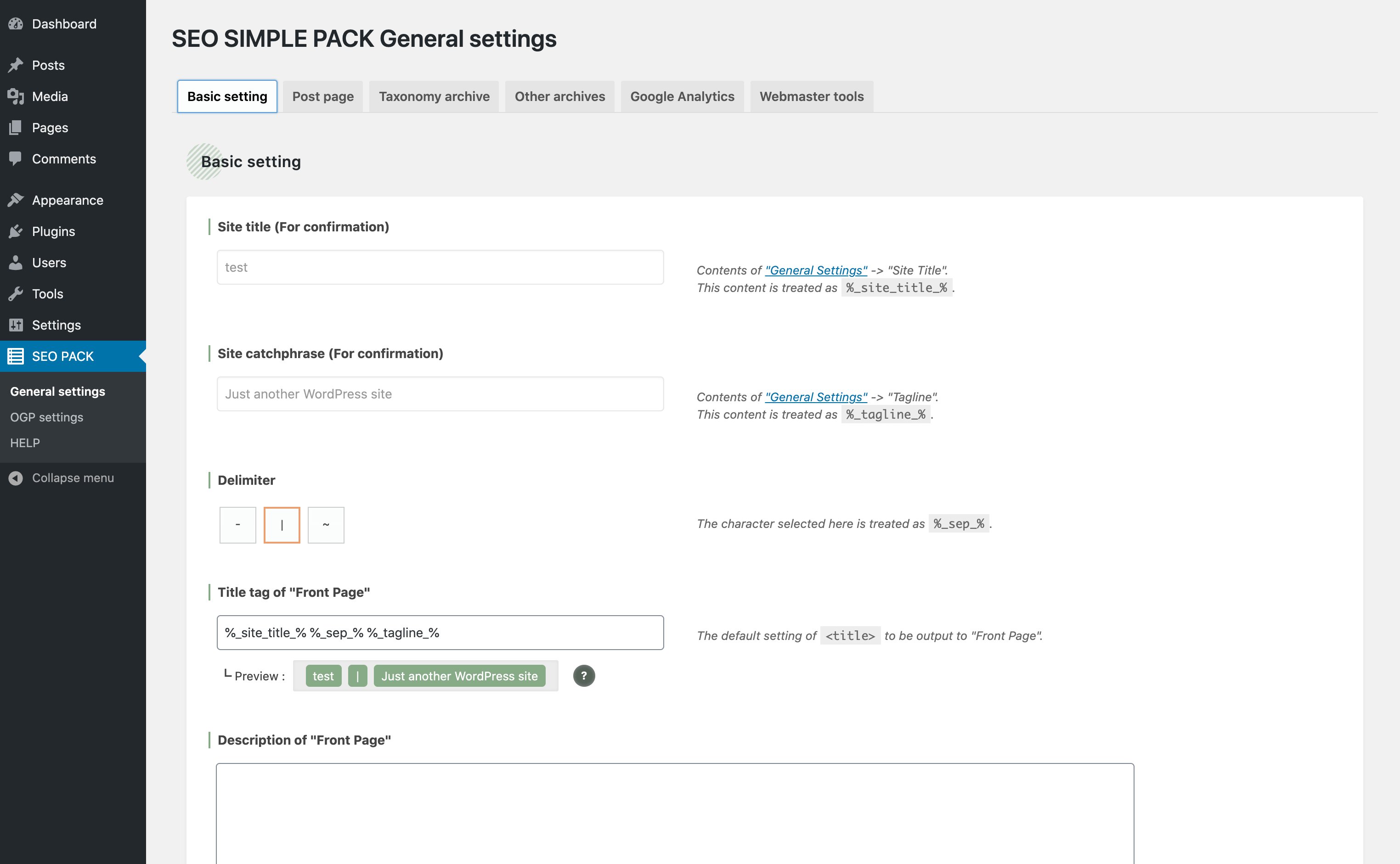The height and width of the screenshot is (864, 1400).
Task: Open the Media menu item
Action: [x=73, y=96]
